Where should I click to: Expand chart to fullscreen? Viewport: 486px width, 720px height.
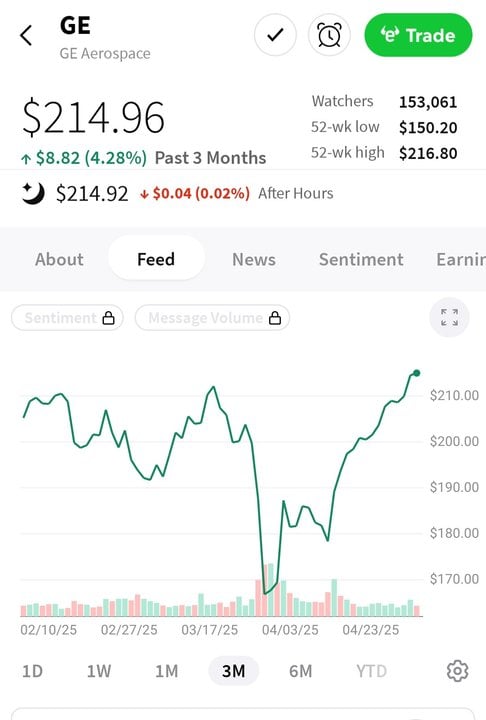pyautogui.click(x=449, y=317)
